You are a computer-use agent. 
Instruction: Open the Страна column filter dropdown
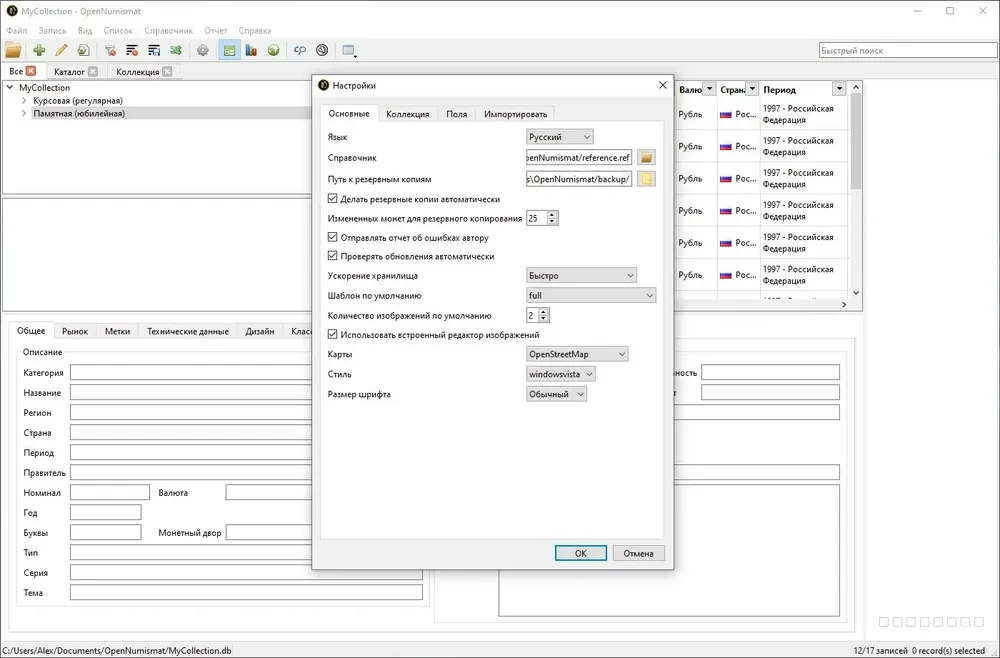point(753,89)
